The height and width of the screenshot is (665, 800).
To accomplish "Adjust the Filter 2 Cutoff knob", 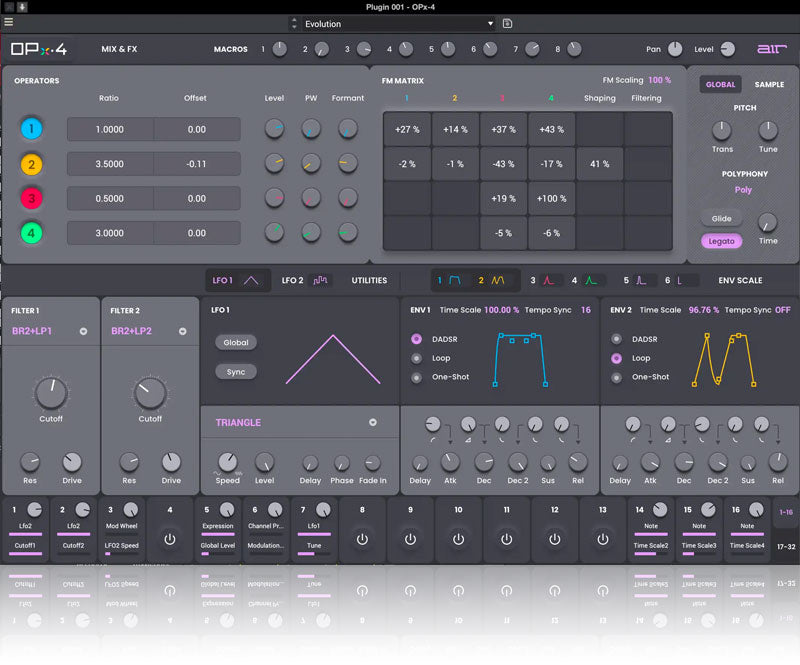I will 150,393.
